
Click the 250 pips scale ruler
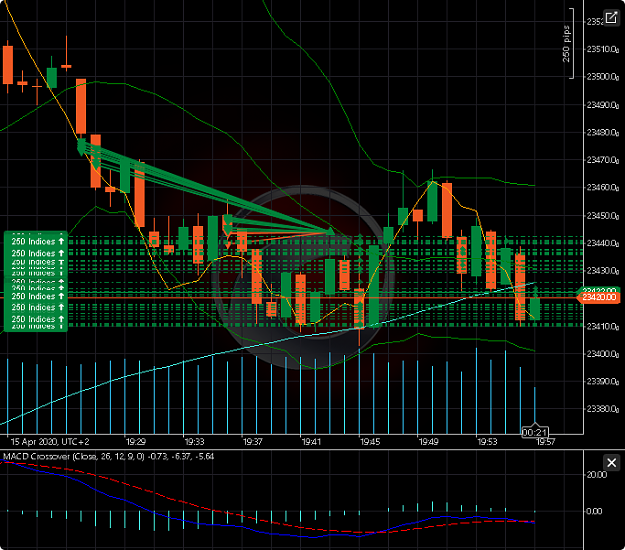[x=569, y=43]
